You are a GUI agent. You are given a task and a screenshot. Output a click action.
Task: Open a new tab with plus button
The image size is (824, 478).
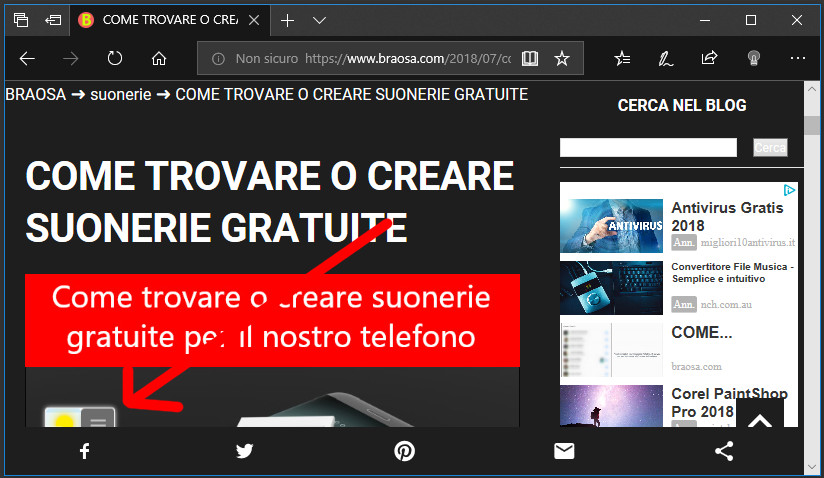[x=287, y=20]
